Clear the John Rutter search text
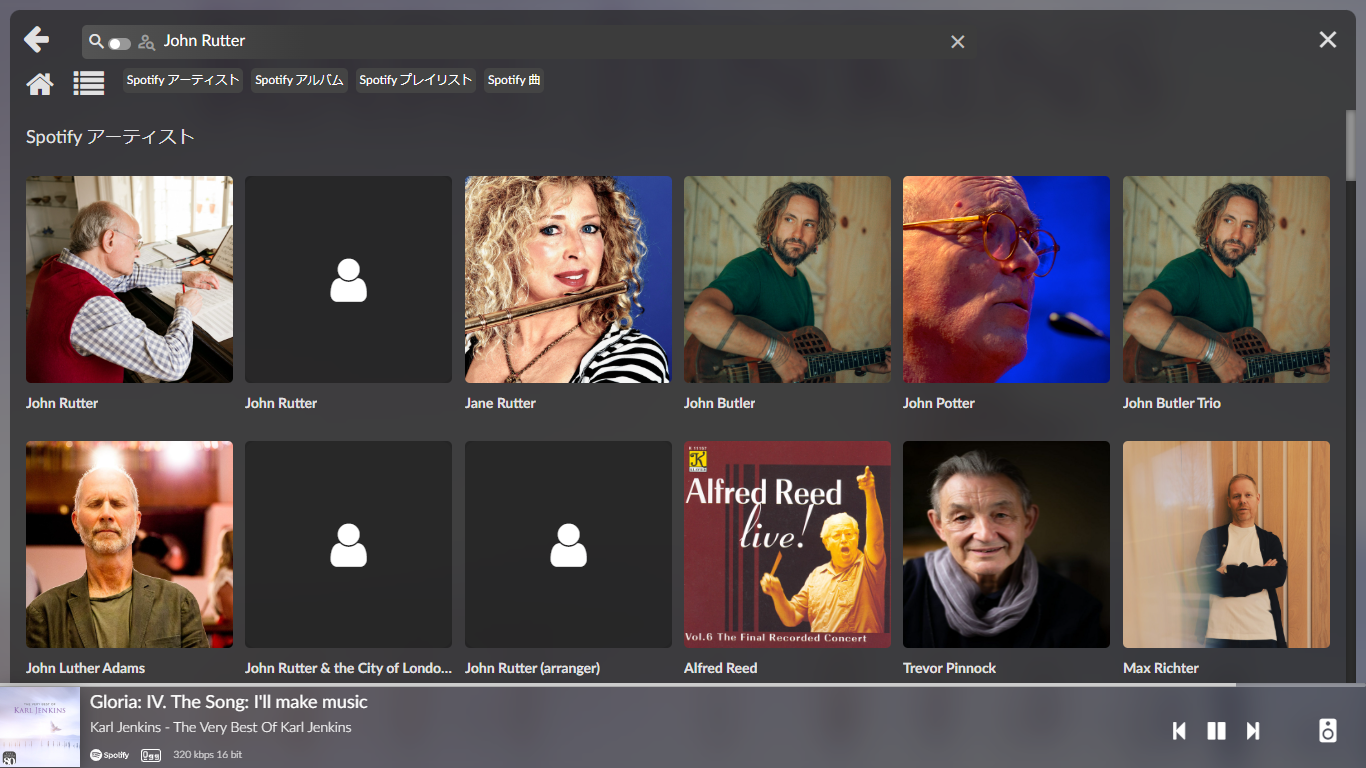 pos(957,42)
